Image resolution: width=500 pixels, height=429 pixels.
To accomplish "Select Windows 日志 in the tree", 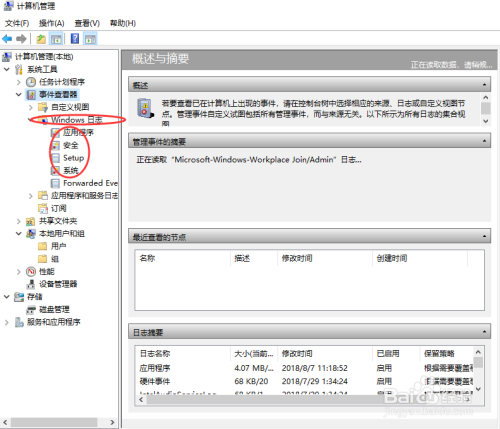I will [77, 120].
